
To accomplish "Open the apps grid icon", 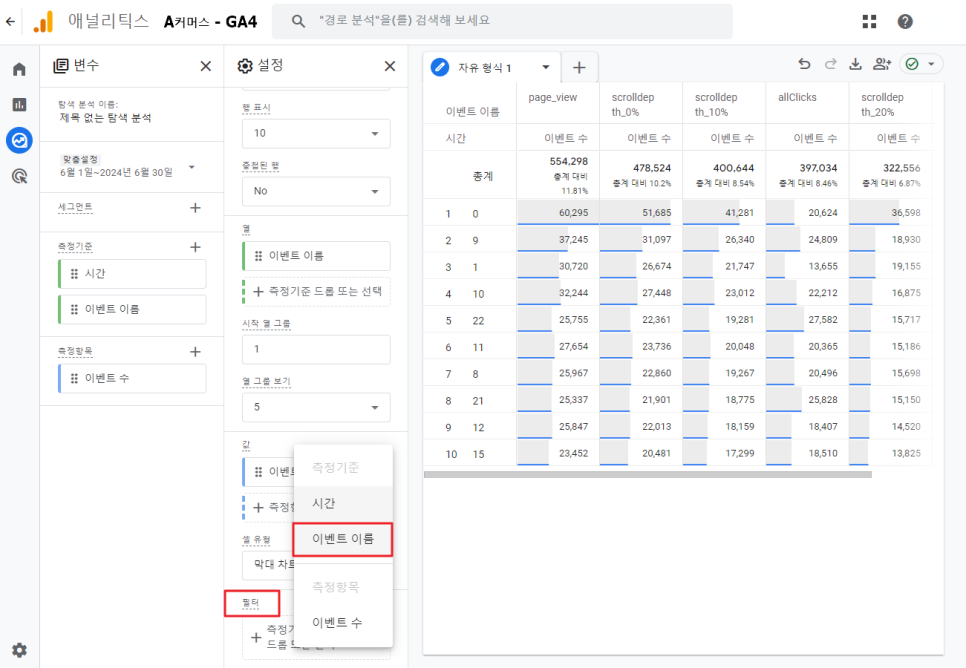I will click(x=869, y=22).
